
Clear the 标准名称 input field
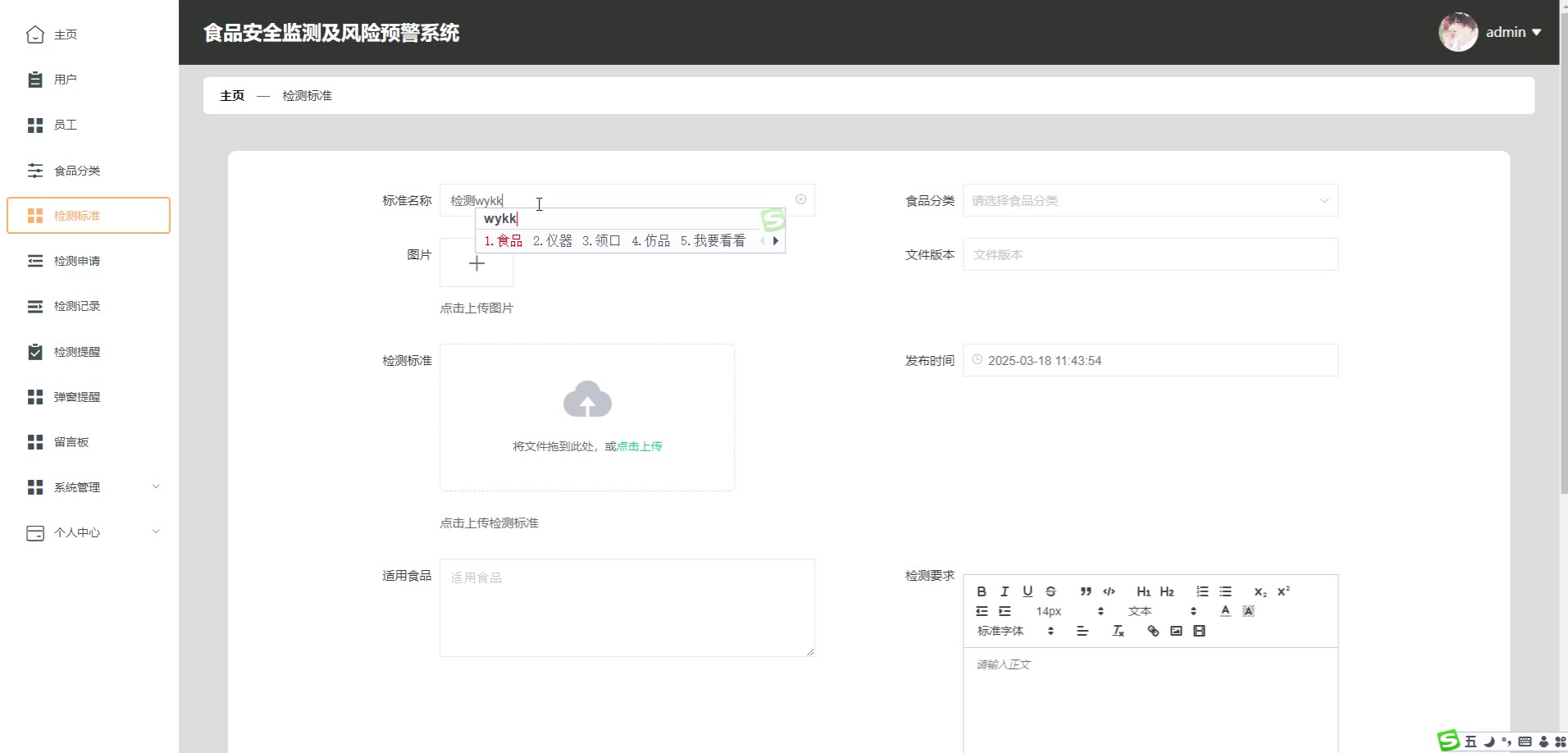click(x=800, y=199)
